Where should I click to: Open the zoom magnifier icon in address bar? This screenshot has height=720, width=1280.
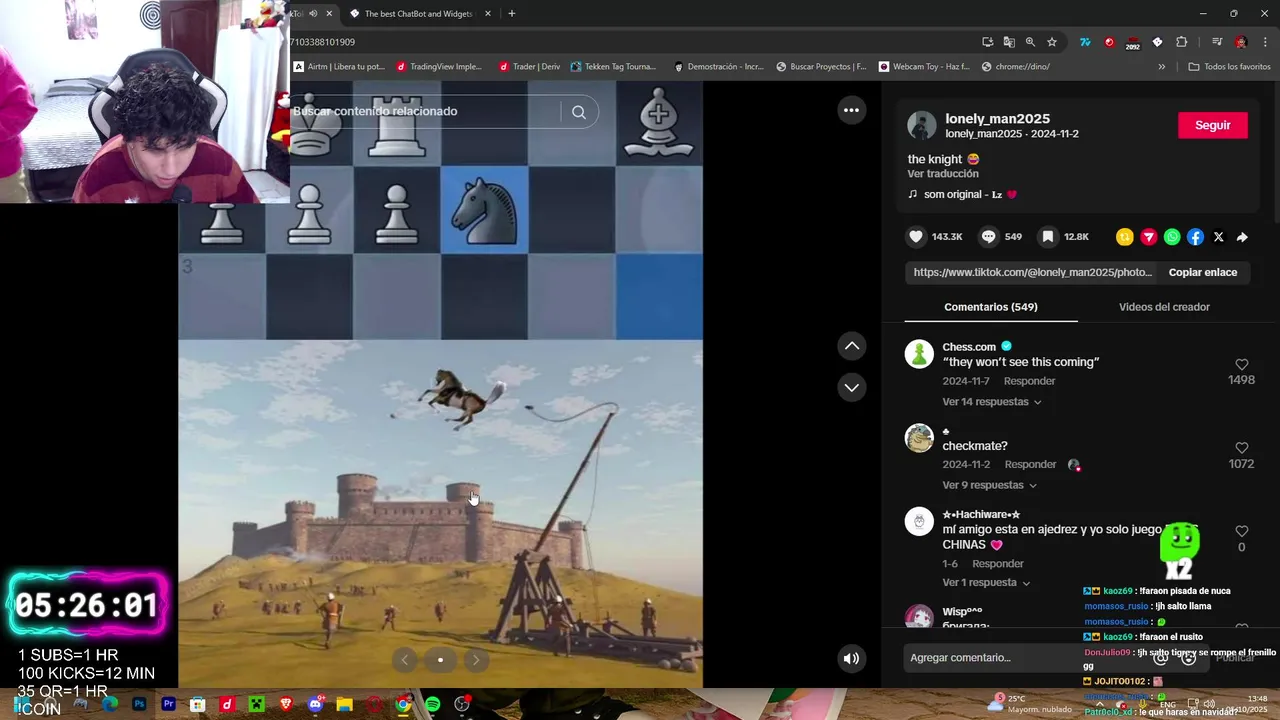click(1030, 42)
